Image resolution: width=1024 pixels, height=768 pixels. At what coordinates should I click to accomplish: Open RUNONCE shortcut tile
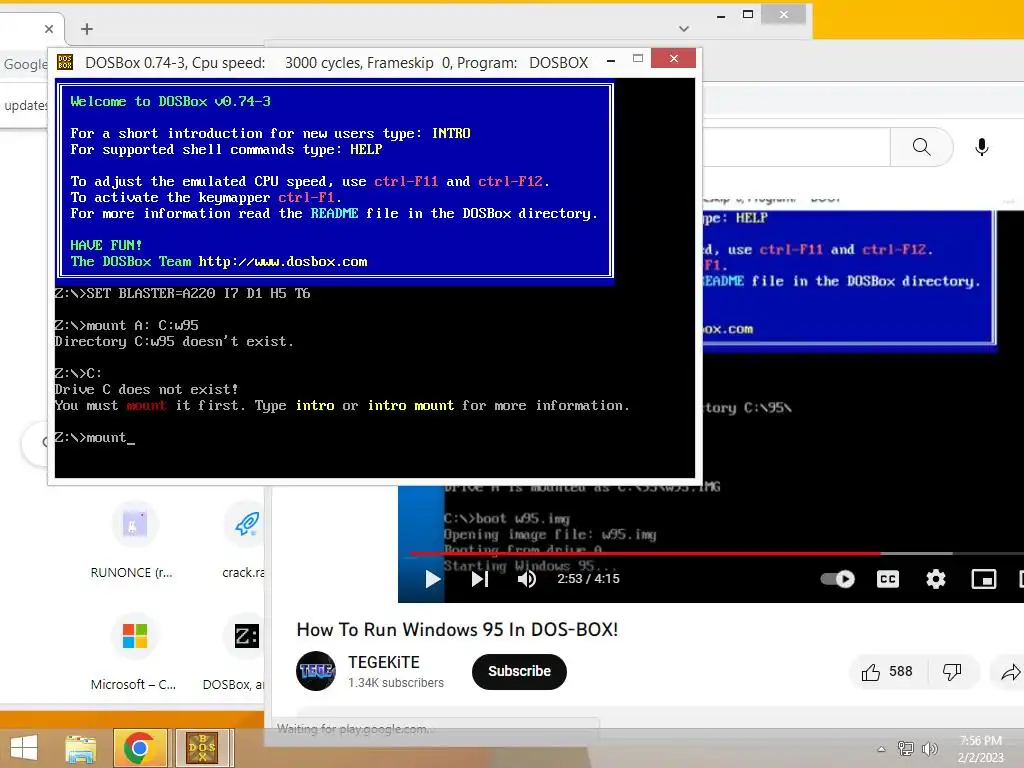pos(133,541)
